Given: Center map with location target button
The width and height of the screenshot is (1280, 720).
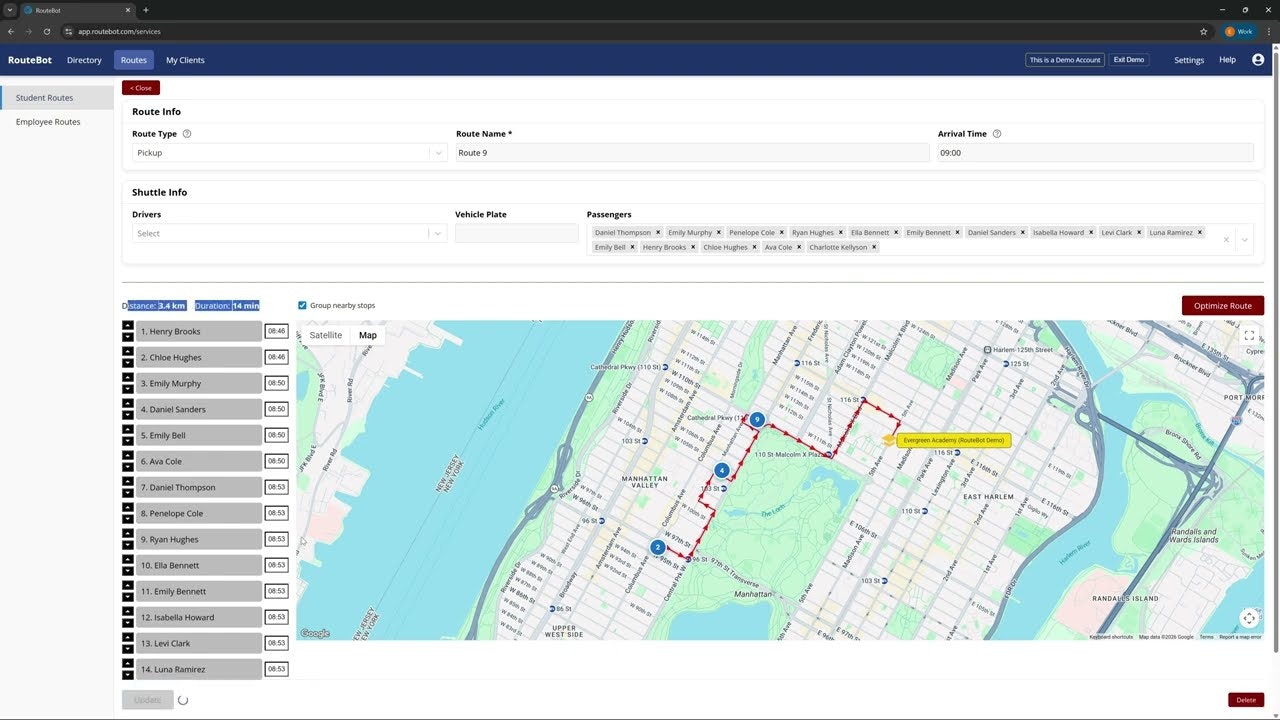Looking at the screenshot, I should (1249, 618).
